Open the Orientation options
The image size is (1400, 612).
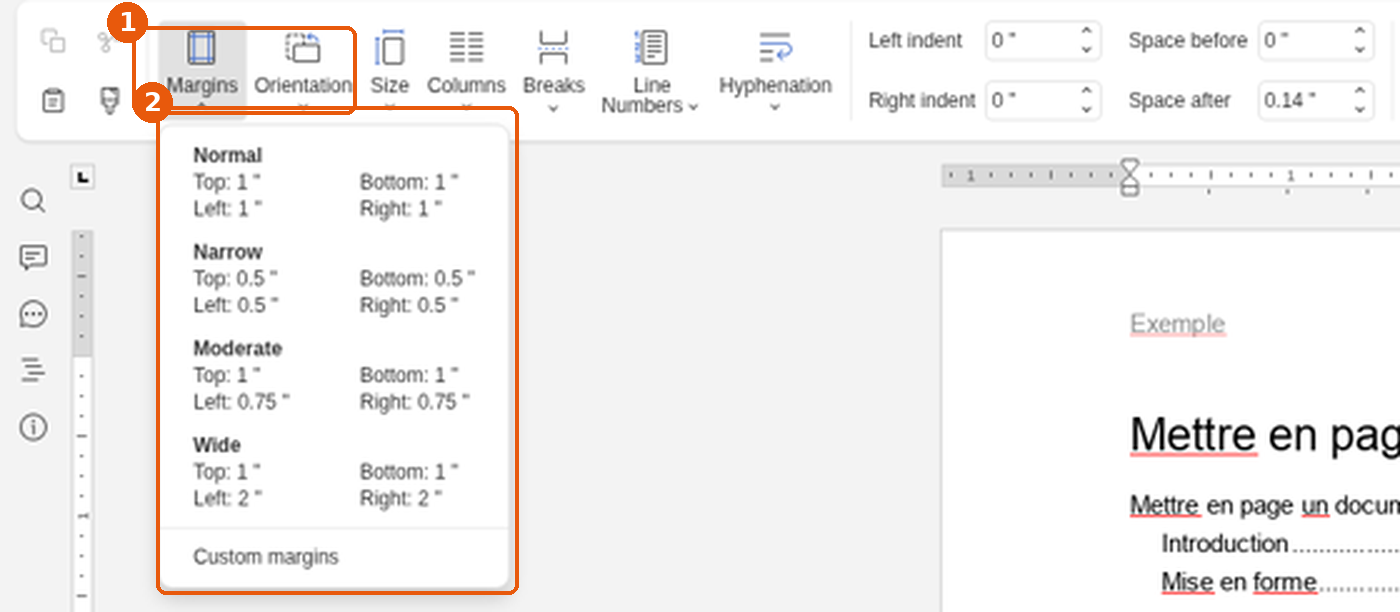[x=302, y=68]
